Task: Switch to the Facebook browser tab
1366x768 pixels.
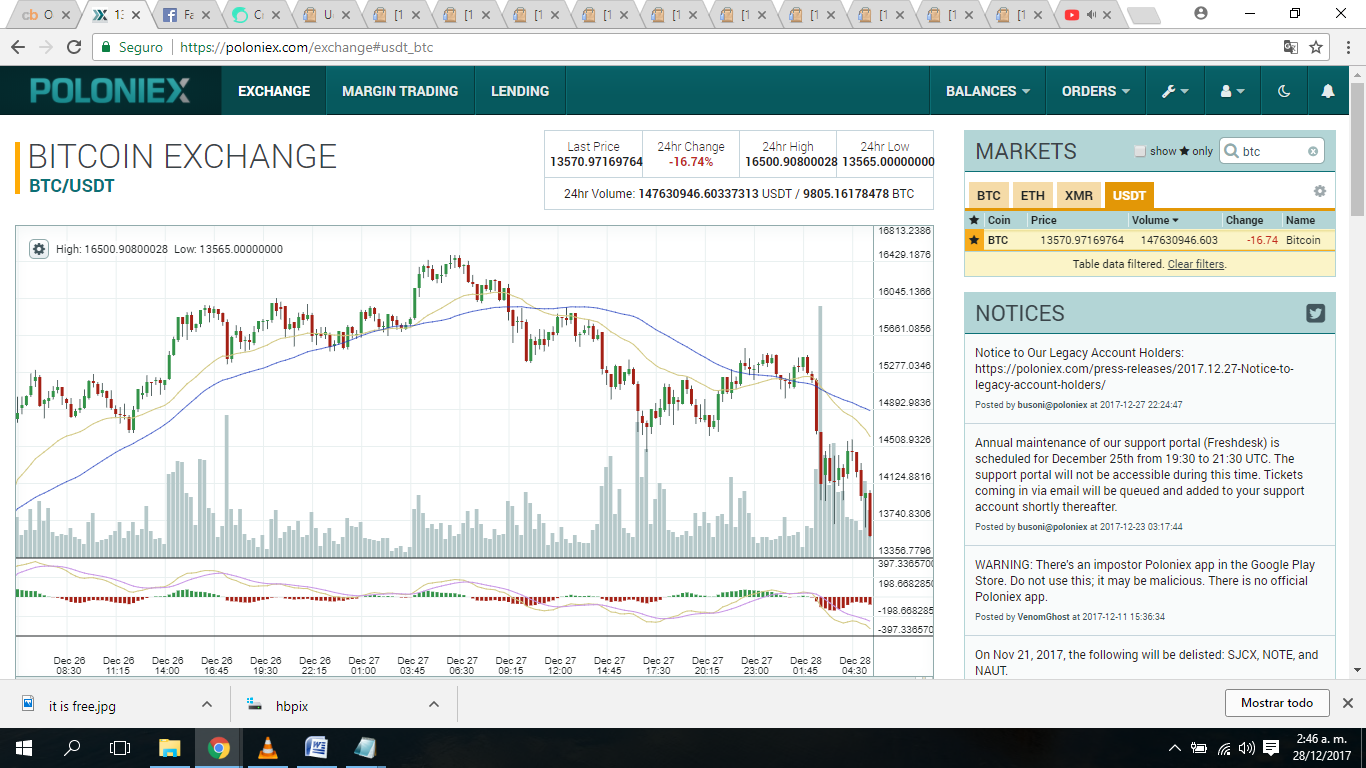Action: (x=184, y=15)
